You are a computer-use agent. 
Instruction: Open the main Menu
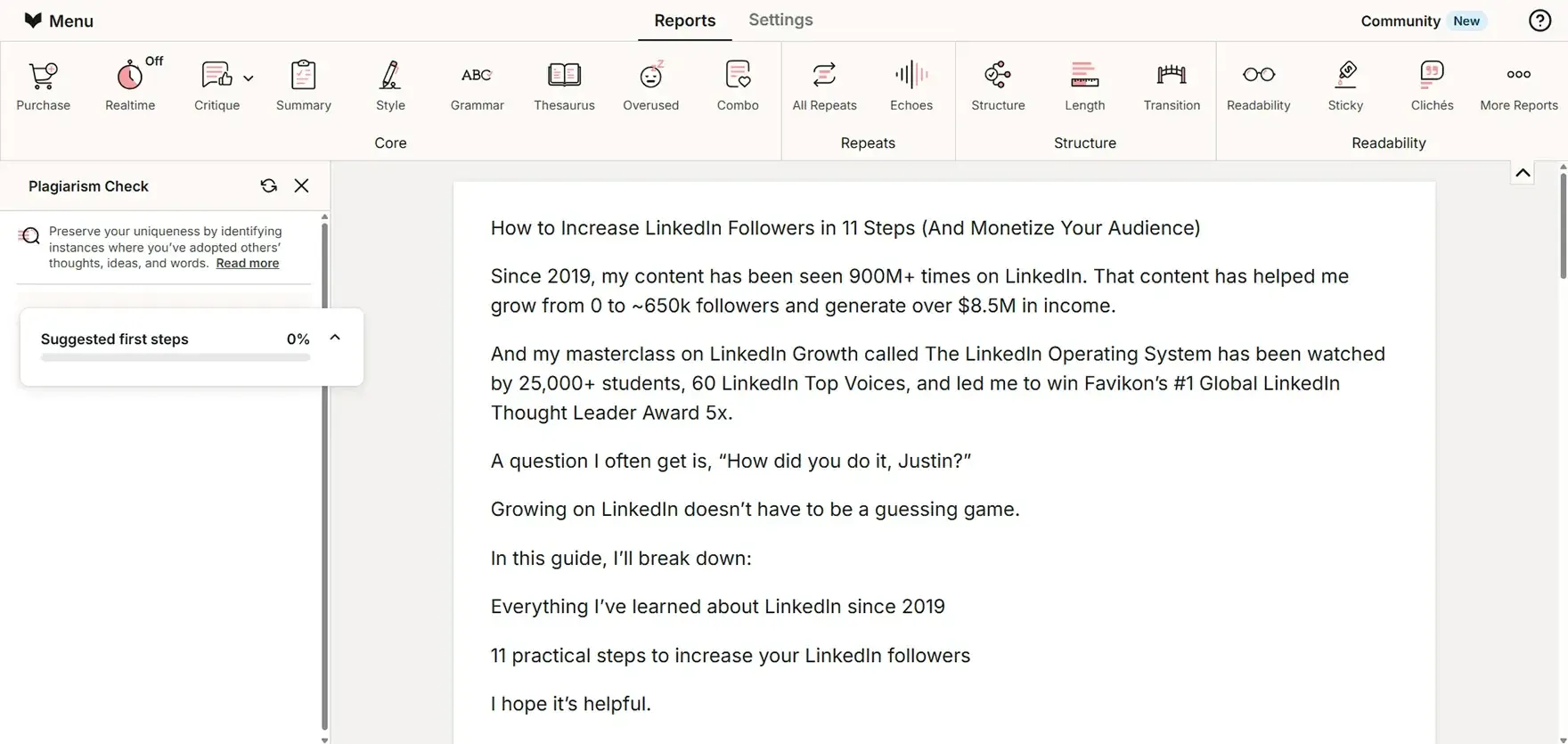pyautogui.click(x=59, y=20)
